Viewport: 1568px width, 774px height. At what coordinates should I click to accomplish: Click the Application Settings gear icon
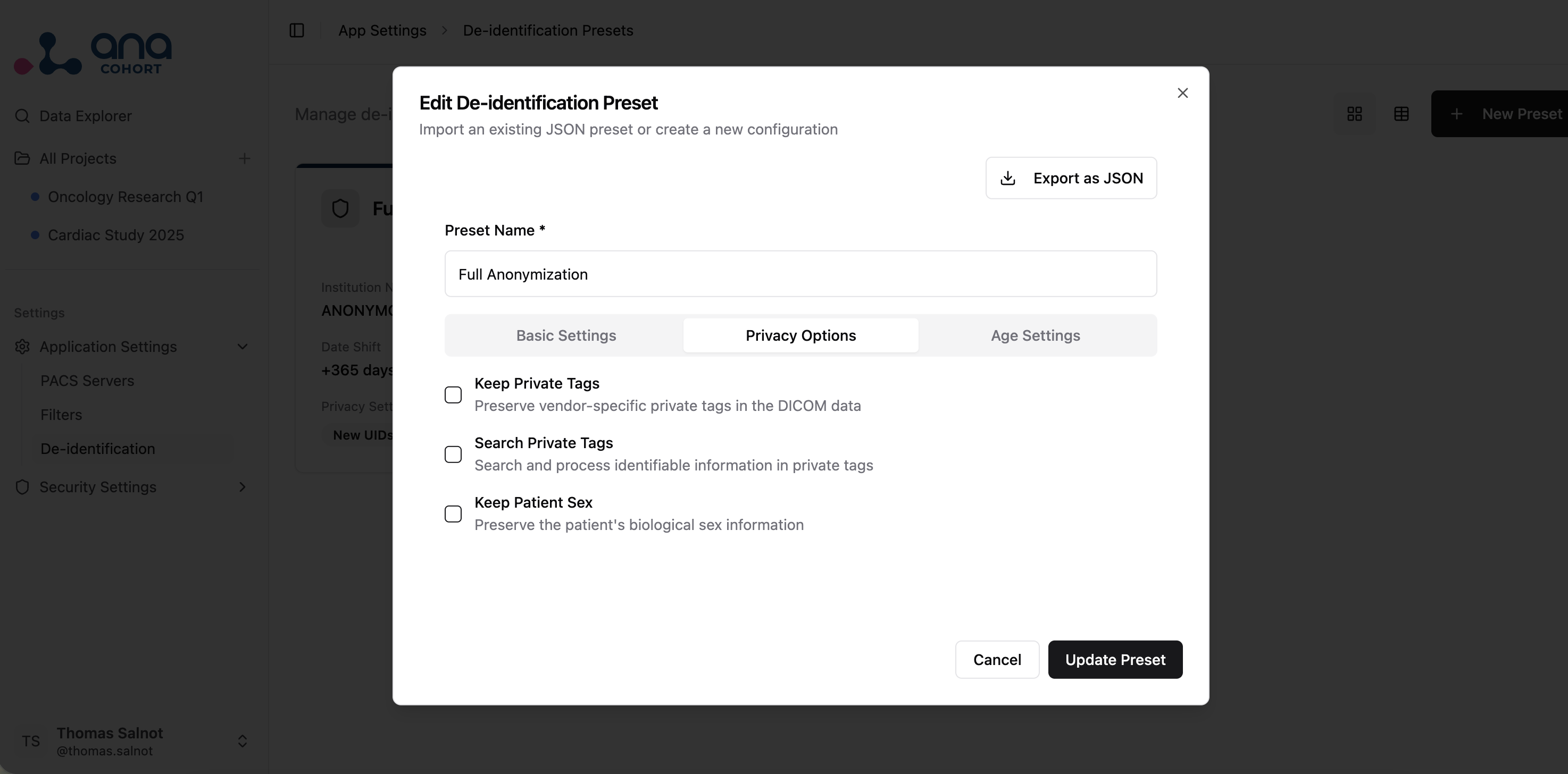(22, 346)
